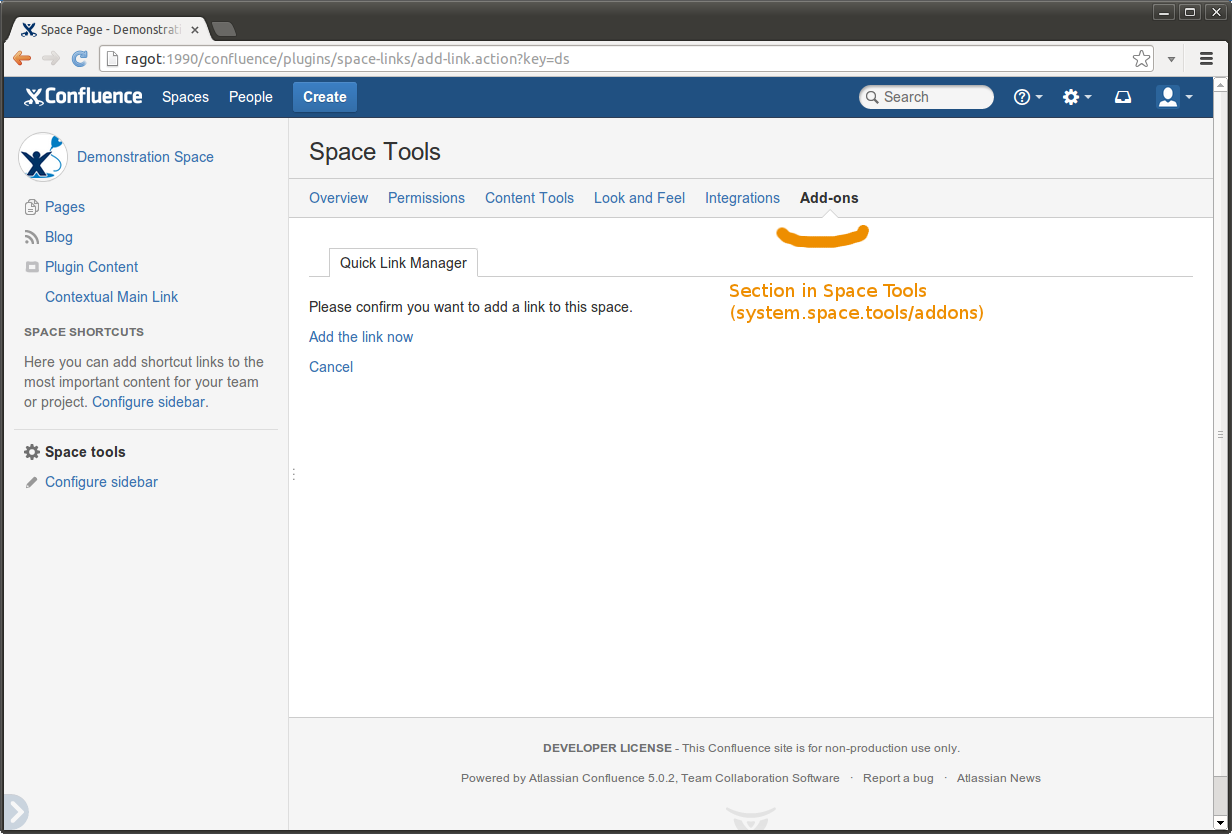Open the notifications tray icon
Screen dimensions: 1232x834
pyautogui.click(x=1123, y=97)
